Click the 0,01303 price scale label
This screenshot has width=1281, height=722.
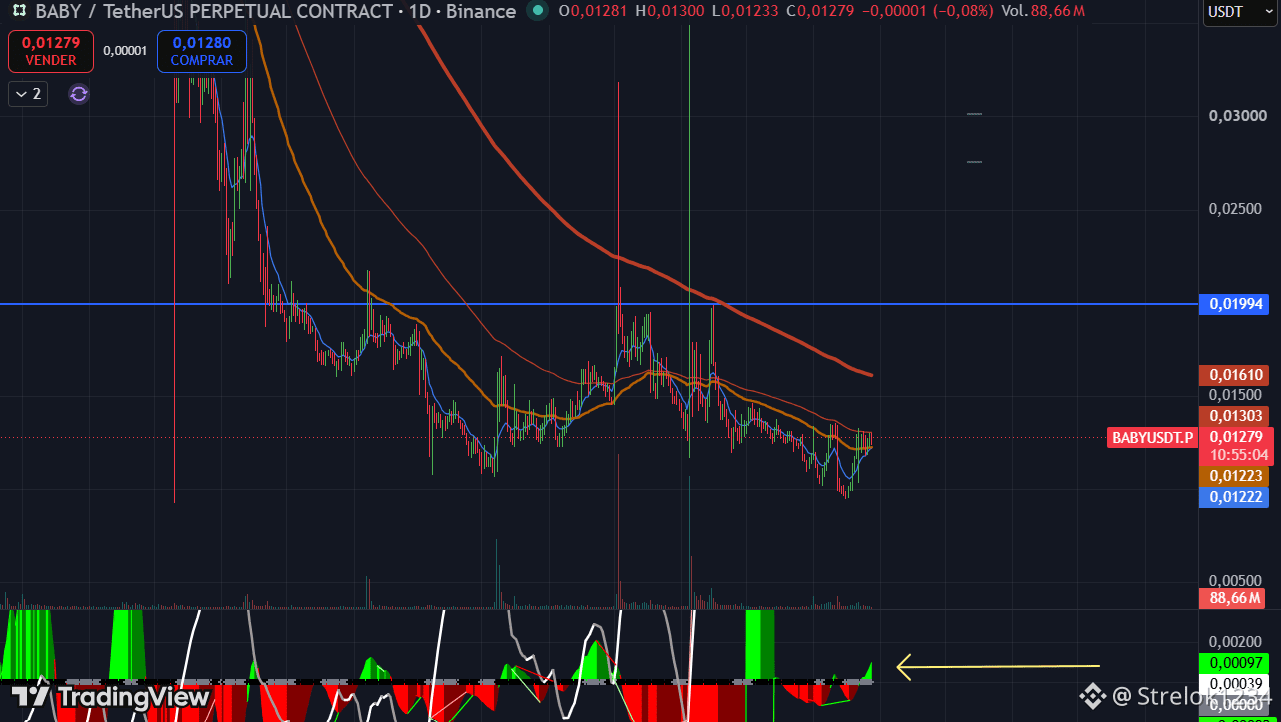pos(1233,415)
